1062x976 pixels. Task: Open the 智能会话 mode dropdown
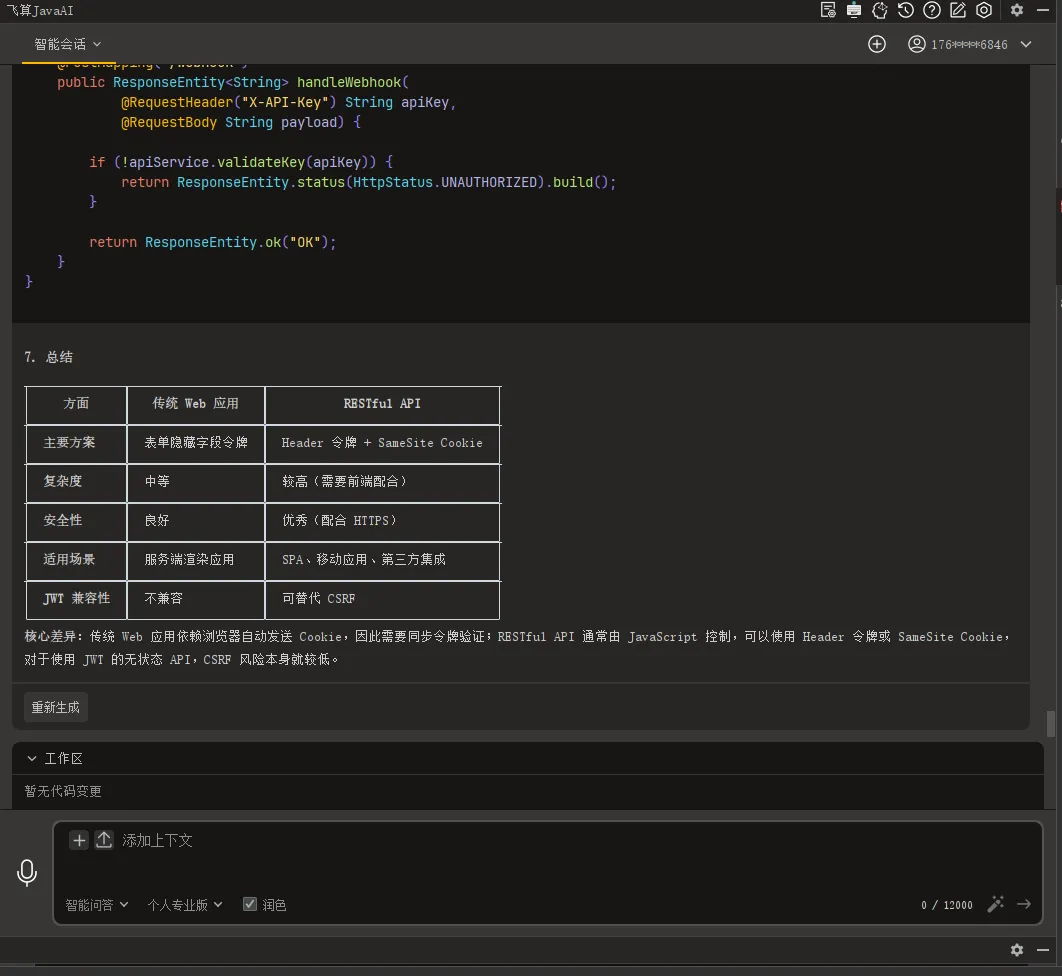tap(68, 44)
